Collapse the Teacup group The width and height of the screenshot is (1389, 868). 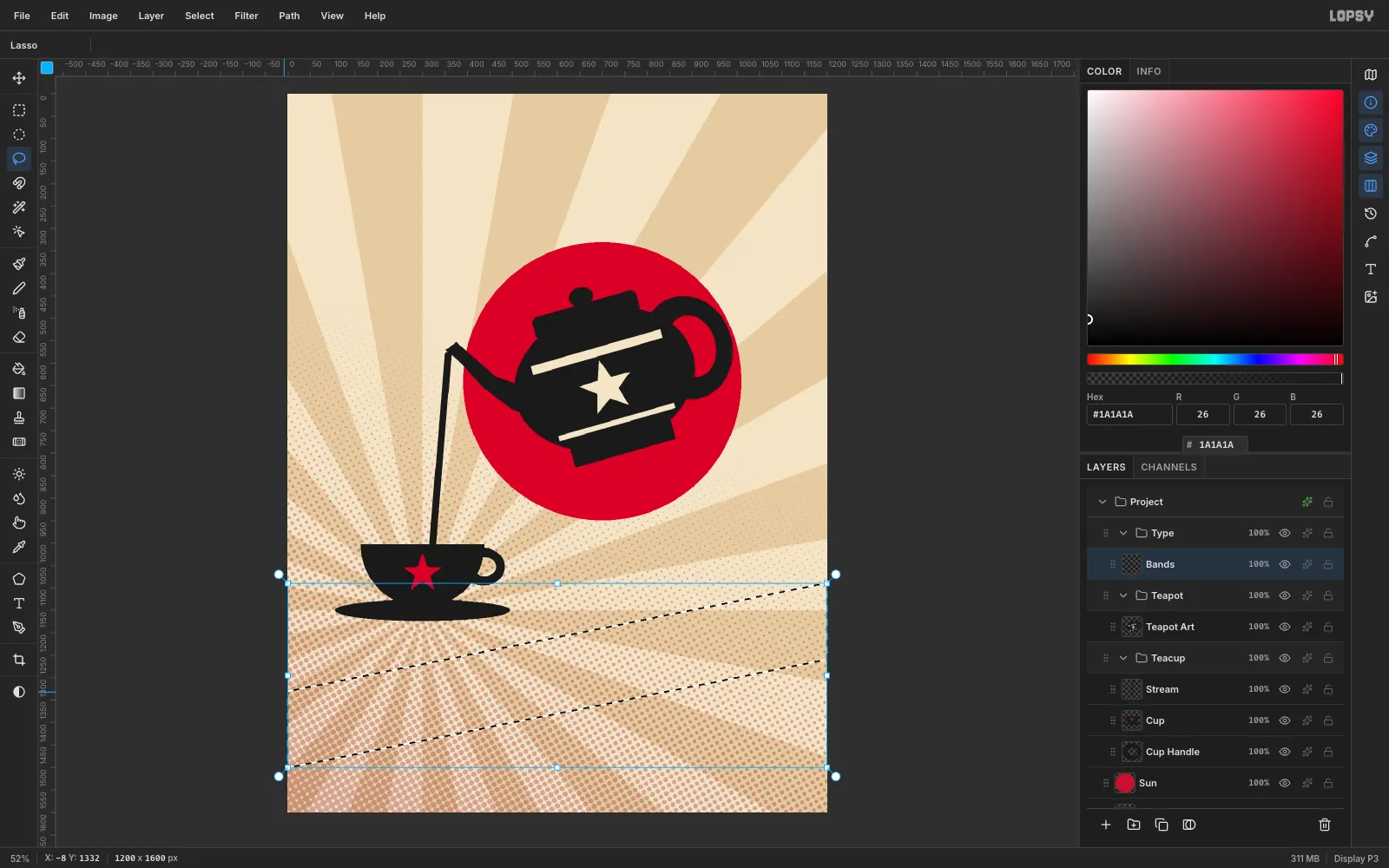pos(1123,658)
